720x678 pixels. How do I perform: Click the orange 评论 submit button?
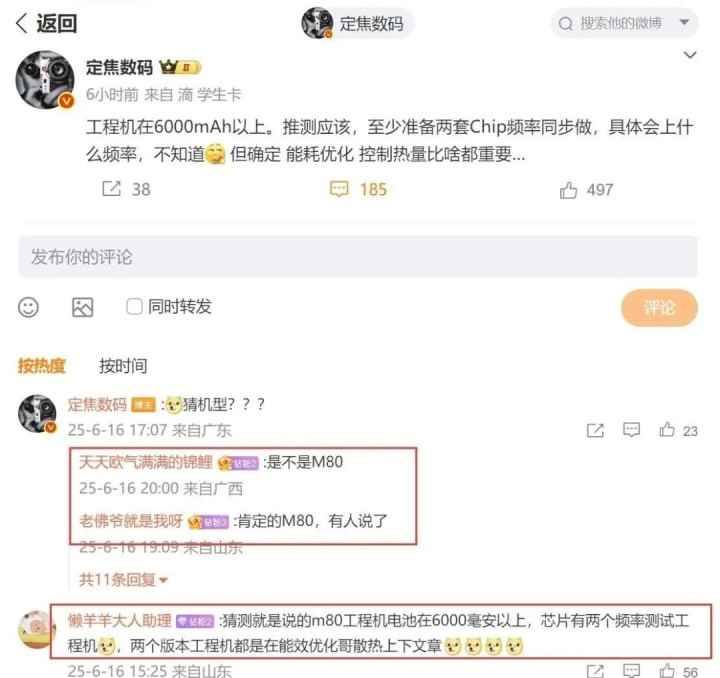pos(659,308)
